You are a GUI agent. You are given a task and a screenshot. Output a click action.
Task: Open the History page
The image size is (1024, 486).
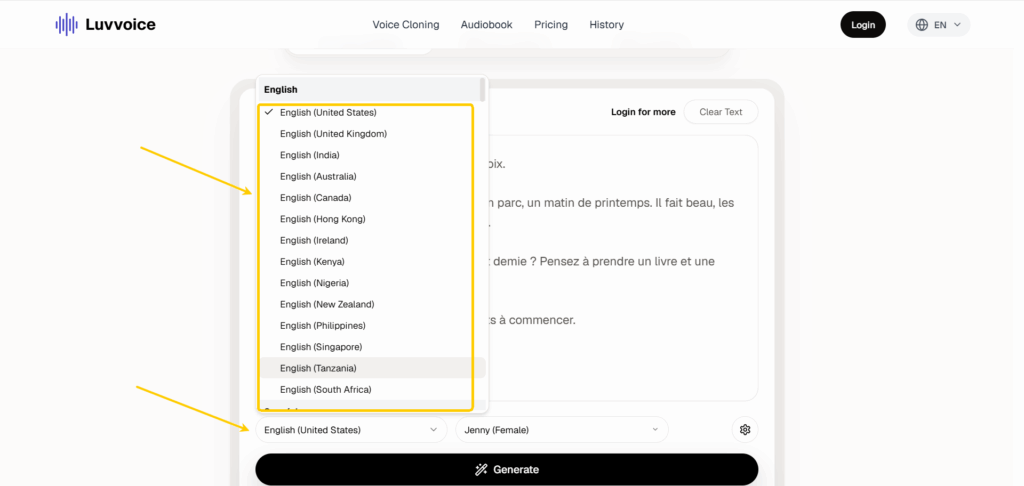click(607, 25)
